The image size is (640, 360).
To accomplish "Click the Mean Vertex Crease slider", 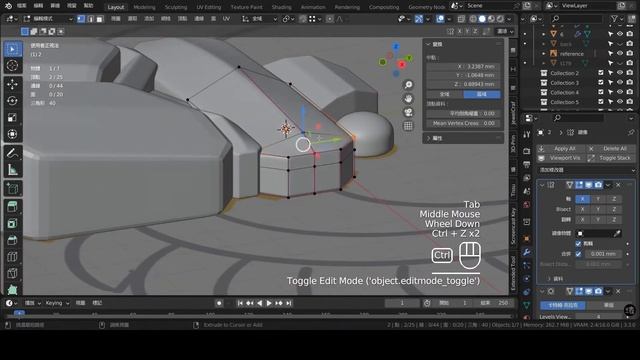I will point(463,123).
